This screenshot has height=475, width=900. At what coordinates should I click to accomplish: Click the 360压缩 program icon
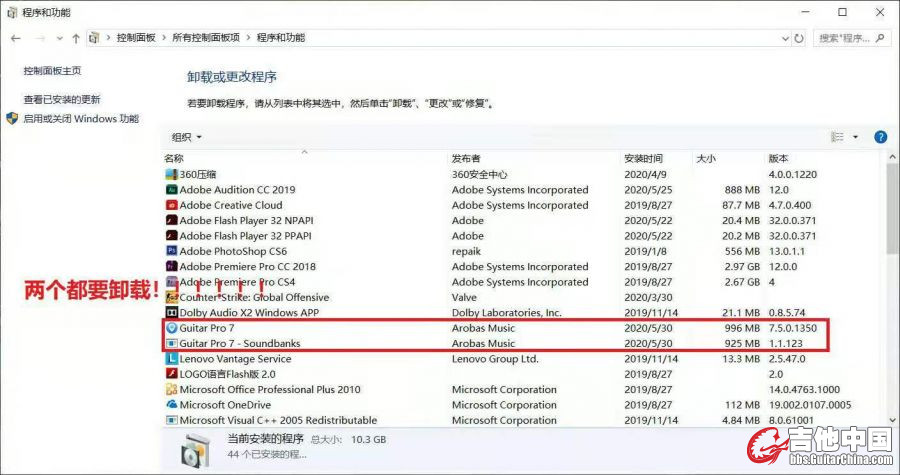(171, 174)
